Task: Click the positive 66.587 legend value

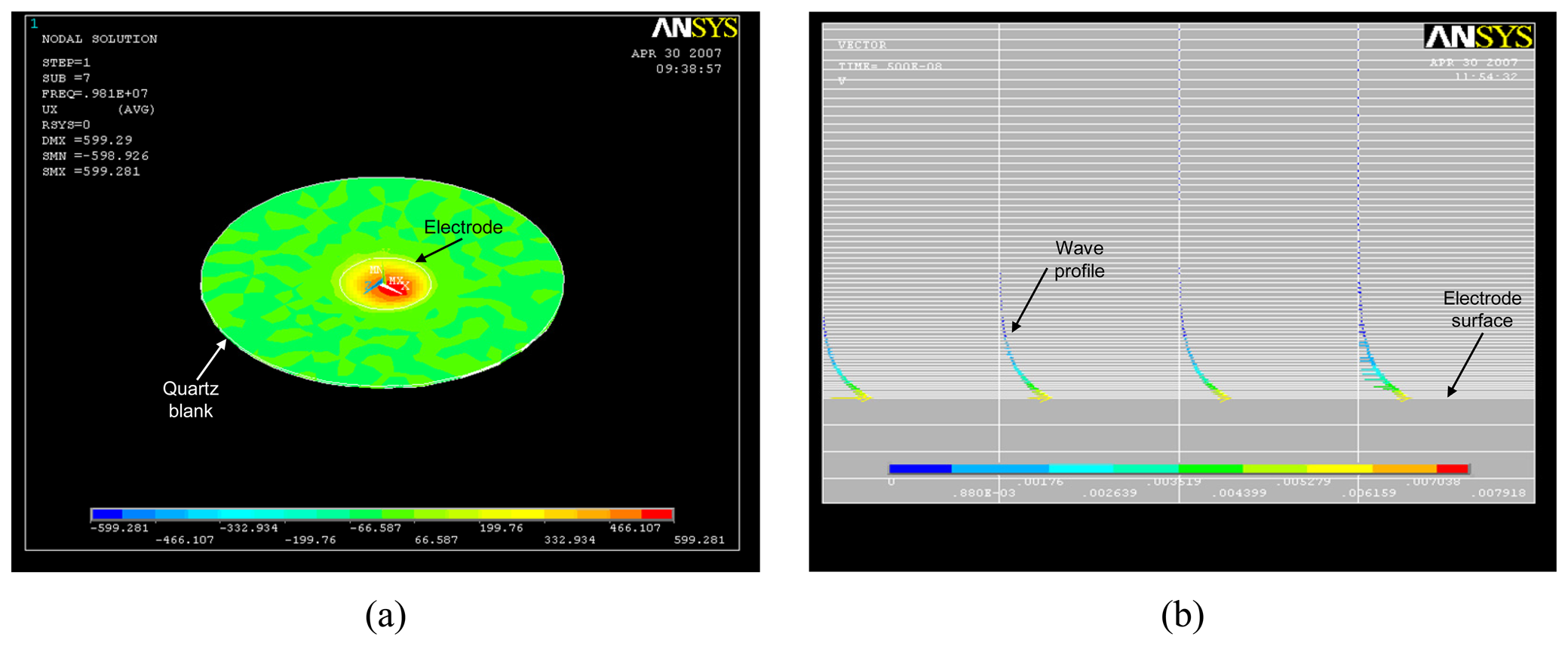Action: (437, 540)
